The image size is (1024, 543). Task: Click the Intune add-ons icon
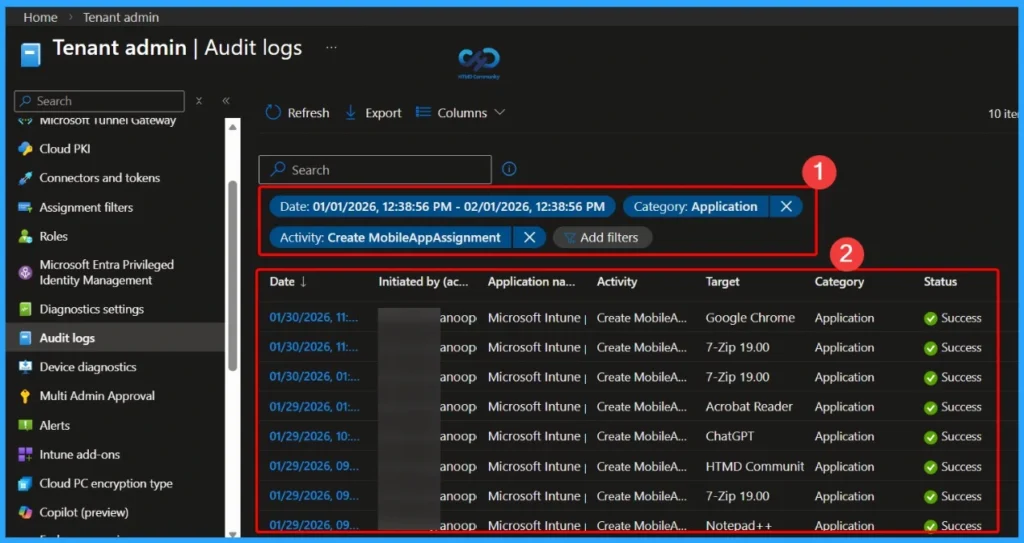point(25,454)
